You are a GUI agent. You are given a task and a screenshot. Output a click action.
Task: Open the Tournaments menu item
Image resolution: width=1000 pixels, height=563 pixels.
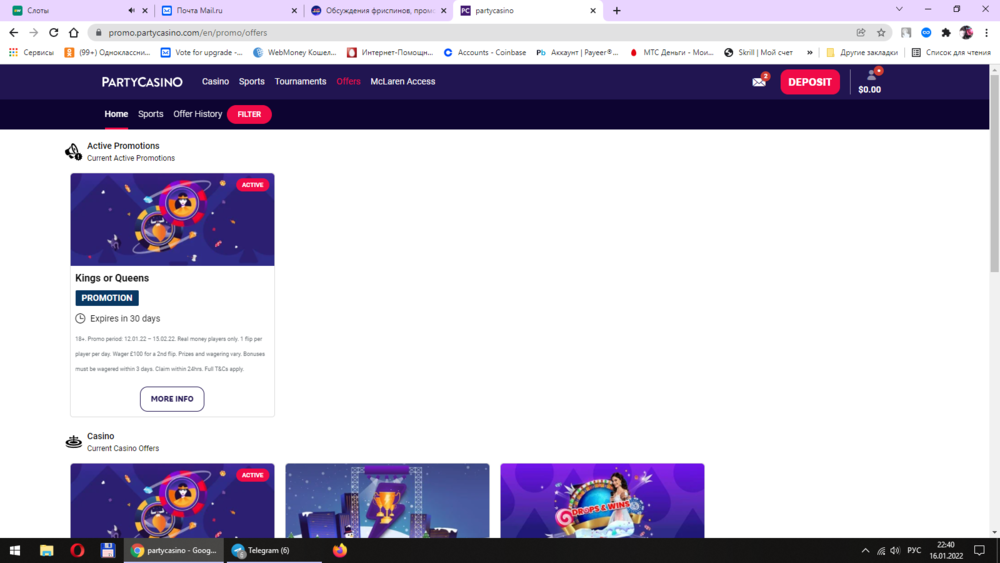(300, 82)
